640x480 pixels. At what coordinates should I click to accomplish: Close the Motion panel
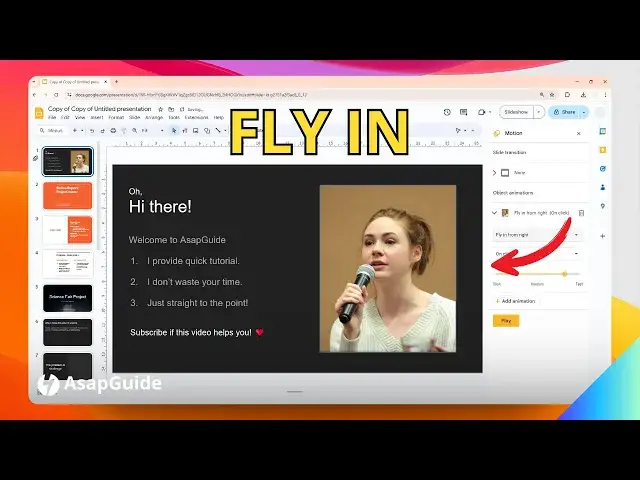578,133
